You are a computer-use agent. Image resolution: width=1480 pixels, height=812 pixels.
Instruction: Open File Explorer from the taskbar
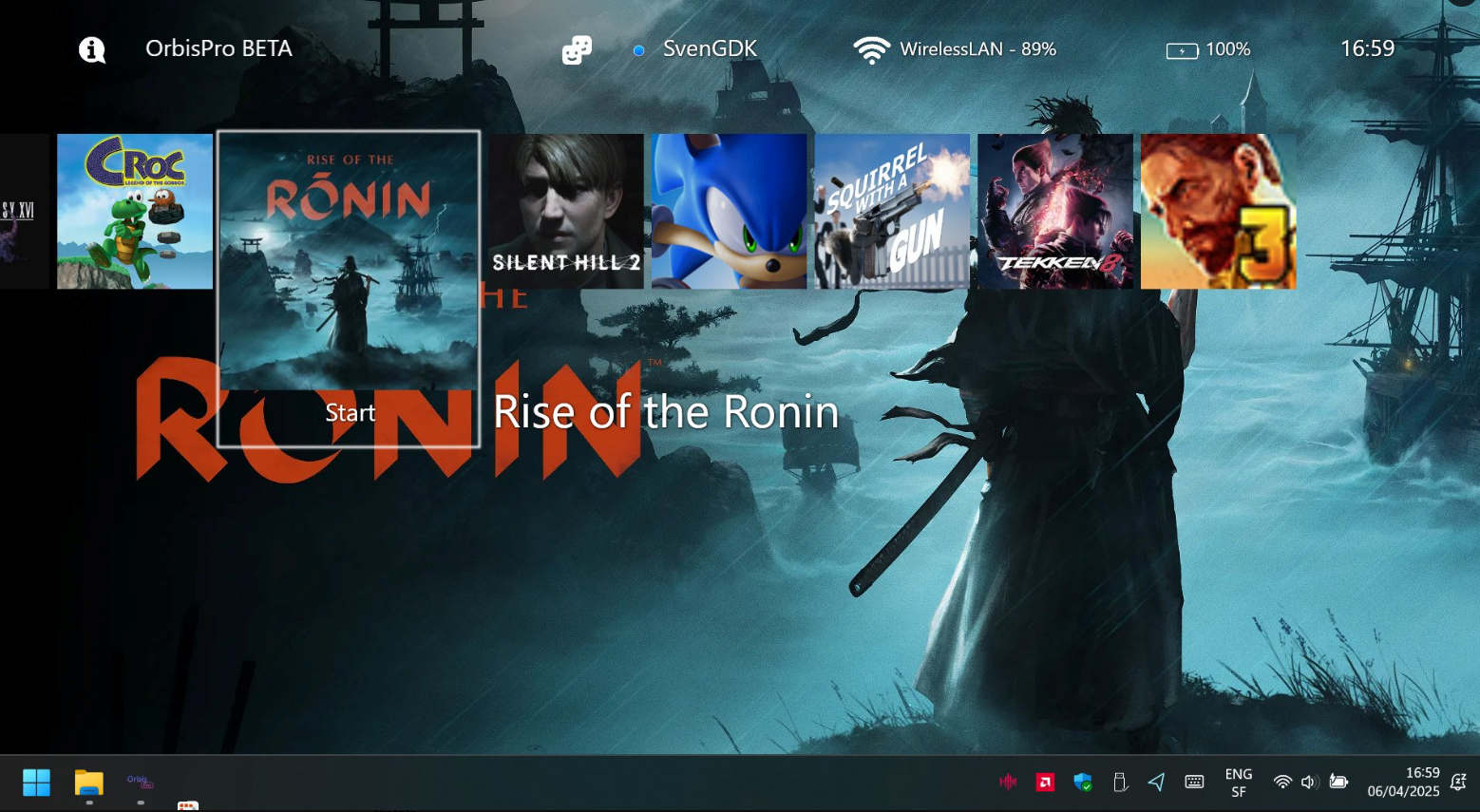click(x=88, y=783)
